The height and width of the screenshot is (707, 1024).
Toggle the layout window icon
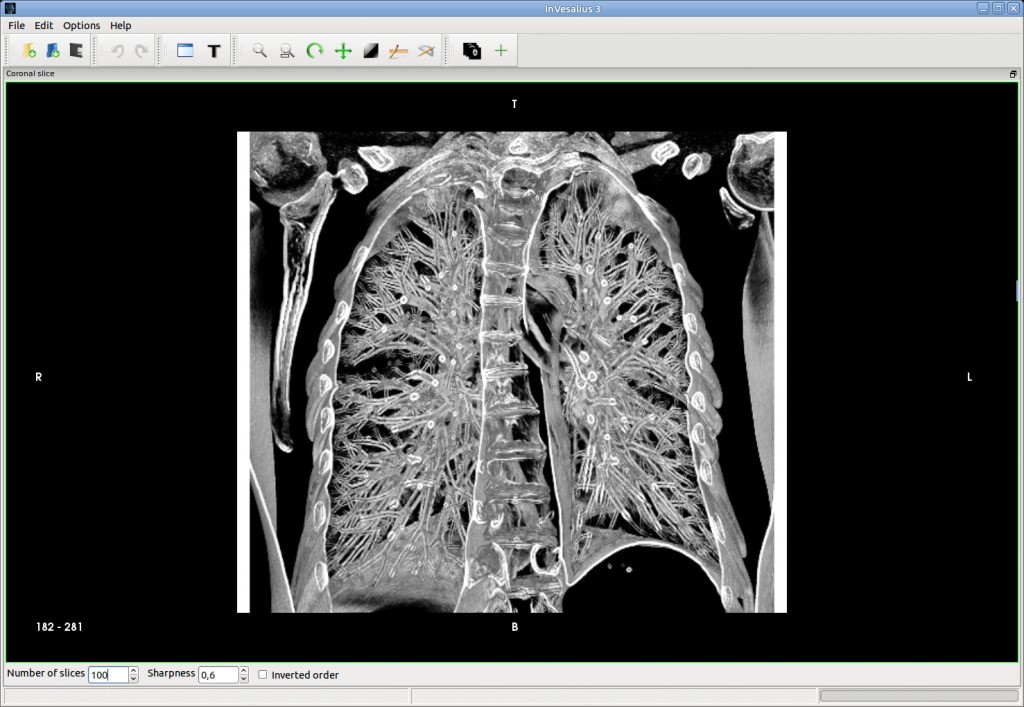point(185,51)
